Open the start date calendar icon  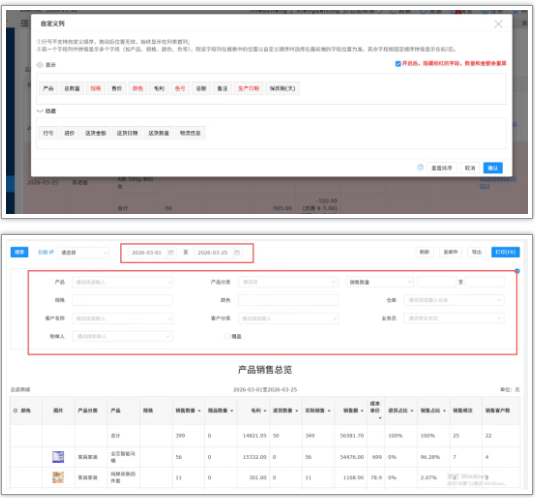click(171, 252)
